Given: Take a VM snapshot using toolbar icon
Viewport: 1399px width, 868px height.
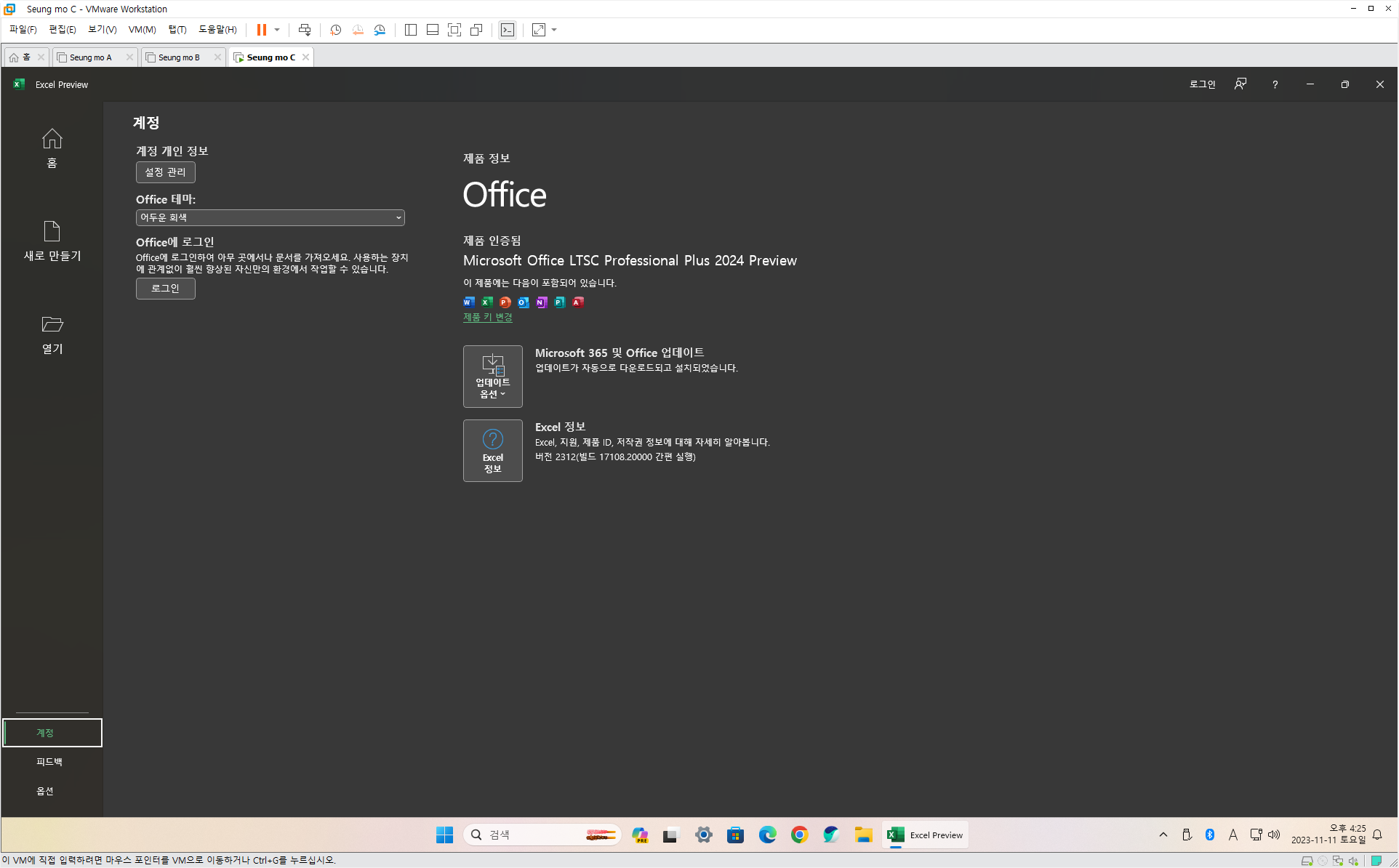Looking at the screenshot, I should pyautogui.click(x=335, y=30).
